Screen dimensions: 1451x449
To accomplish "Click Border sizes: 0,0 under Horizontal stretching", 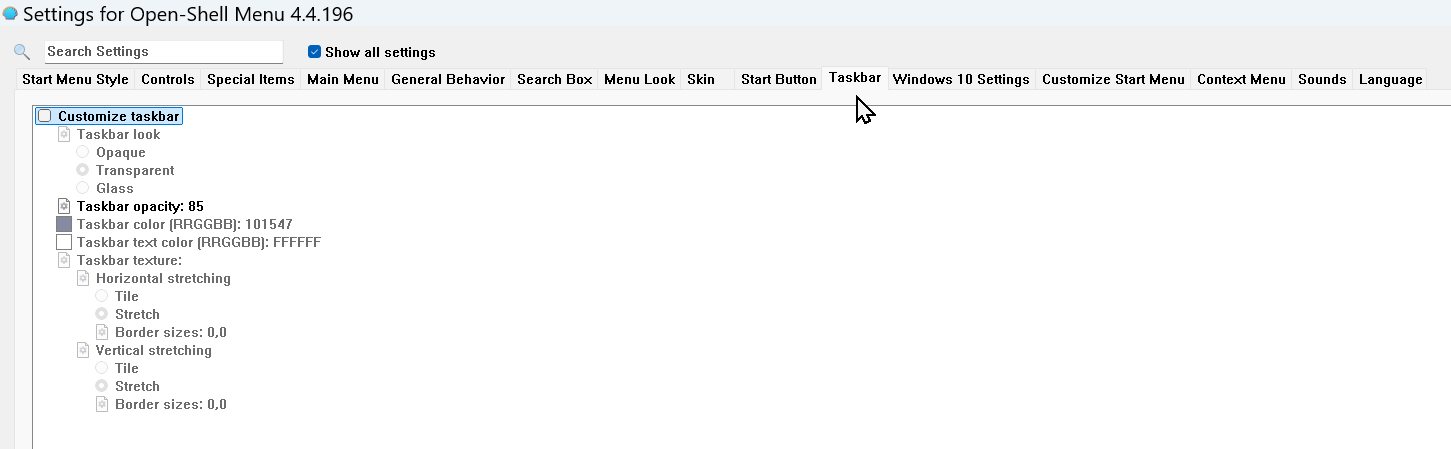I will coord(171,332).
